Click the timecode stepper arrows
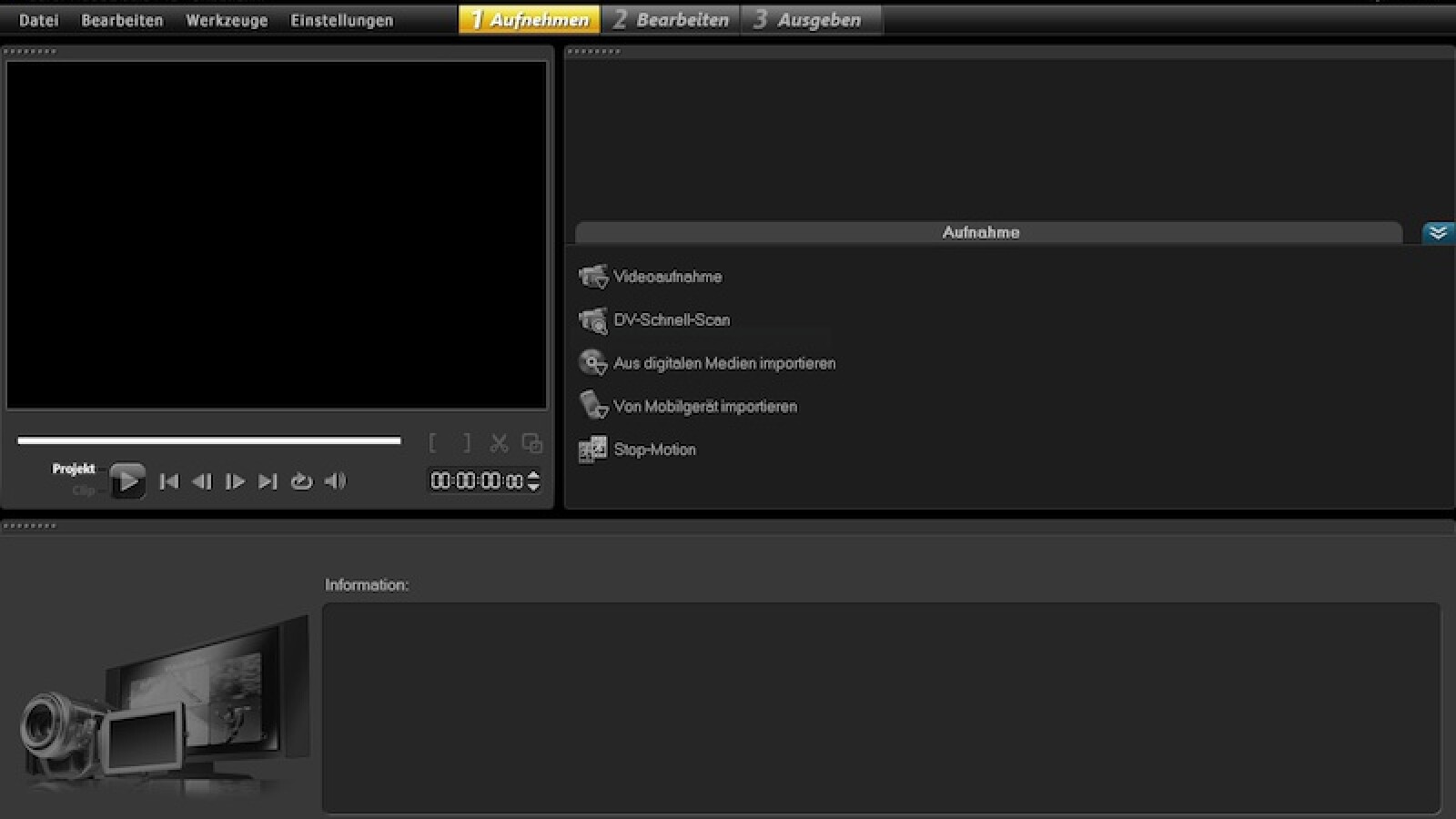This screenshot has width=1456, height=819. 534,480
